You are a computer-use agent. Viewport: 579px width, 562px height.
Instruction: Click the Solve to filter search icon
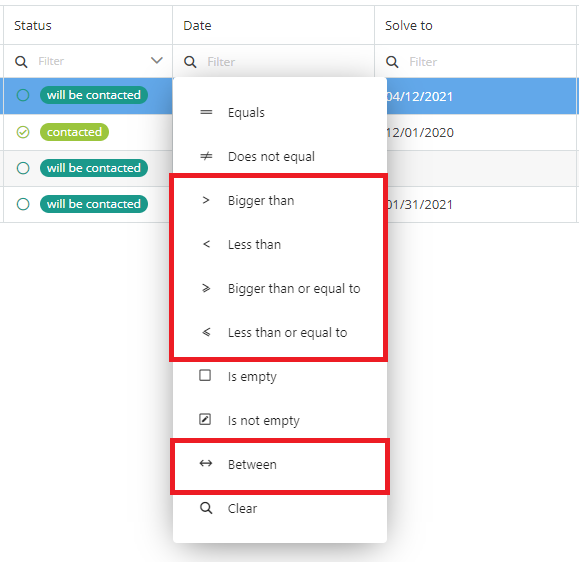coord(392,62)
